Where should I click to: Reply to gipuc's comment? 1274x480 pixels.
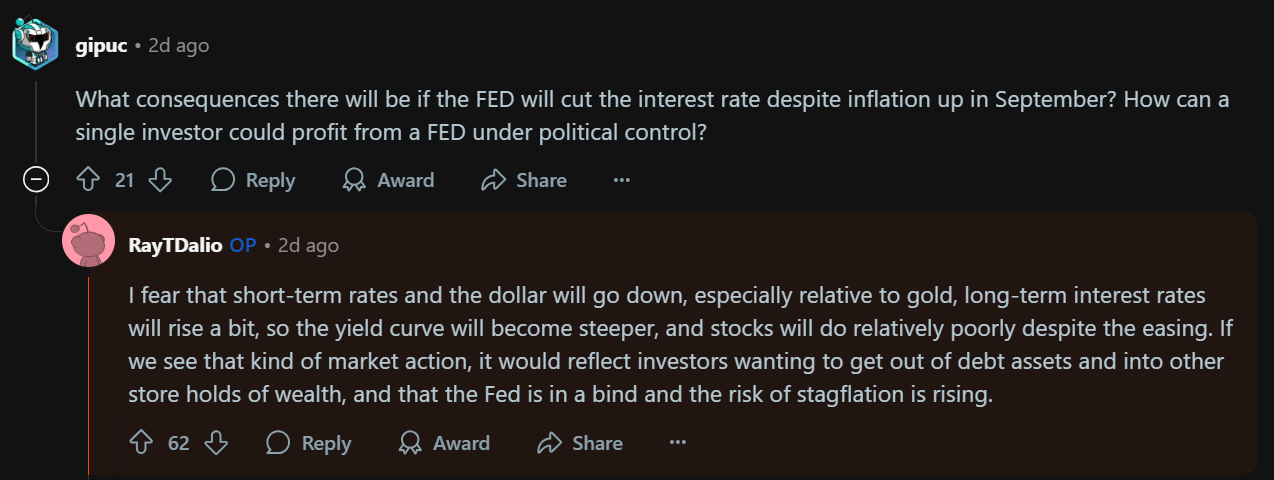[x=253, y=180]
